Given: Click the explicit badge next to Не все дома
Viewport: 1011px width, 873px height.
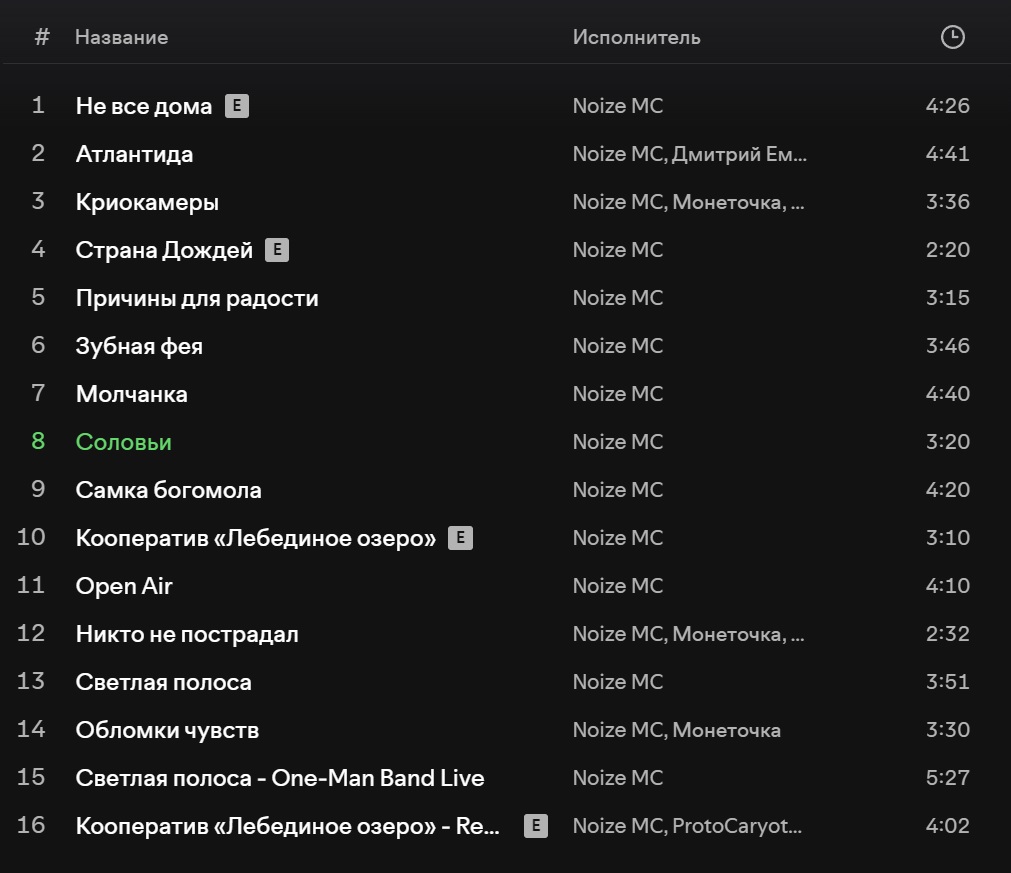Looking at the screenshot, I should click(237, 106).
